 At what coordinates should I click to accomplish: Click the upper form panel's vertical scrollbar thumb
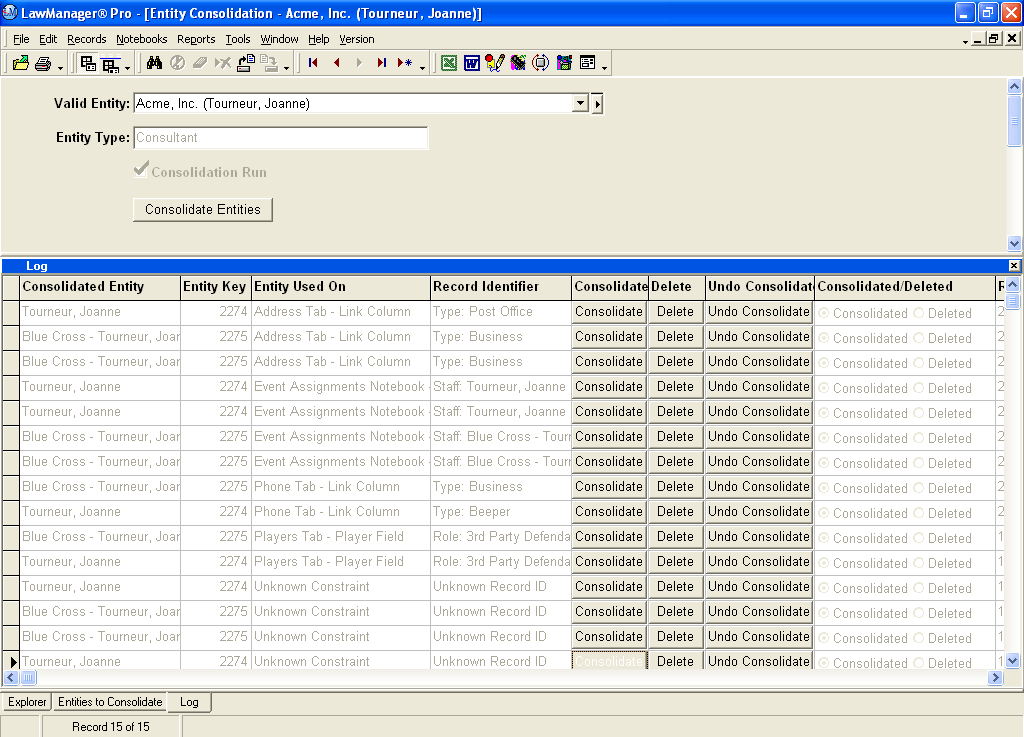1014,121
